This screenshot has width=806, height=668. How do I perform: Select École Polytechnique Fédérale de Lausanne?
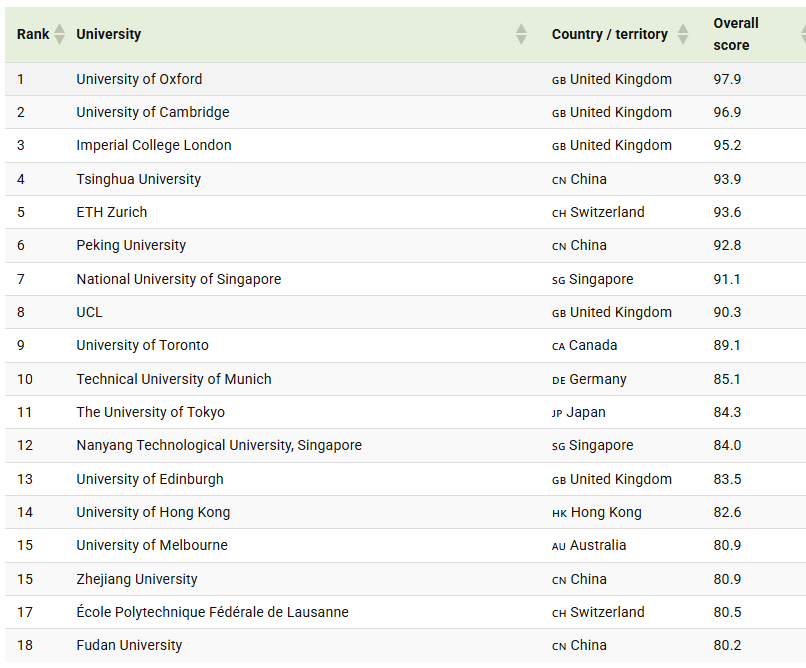pos(212,612)
